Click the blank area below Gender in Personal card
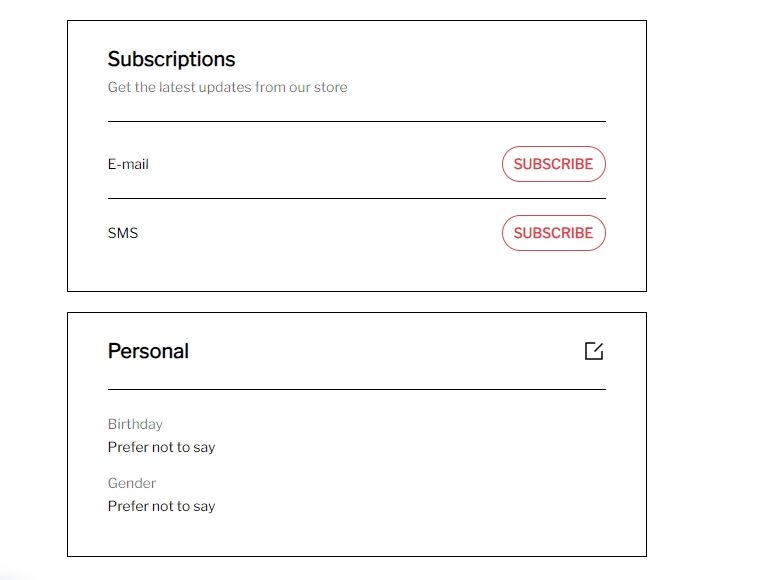This screenshot has width=767, height=580. click(x=356, y=534)
